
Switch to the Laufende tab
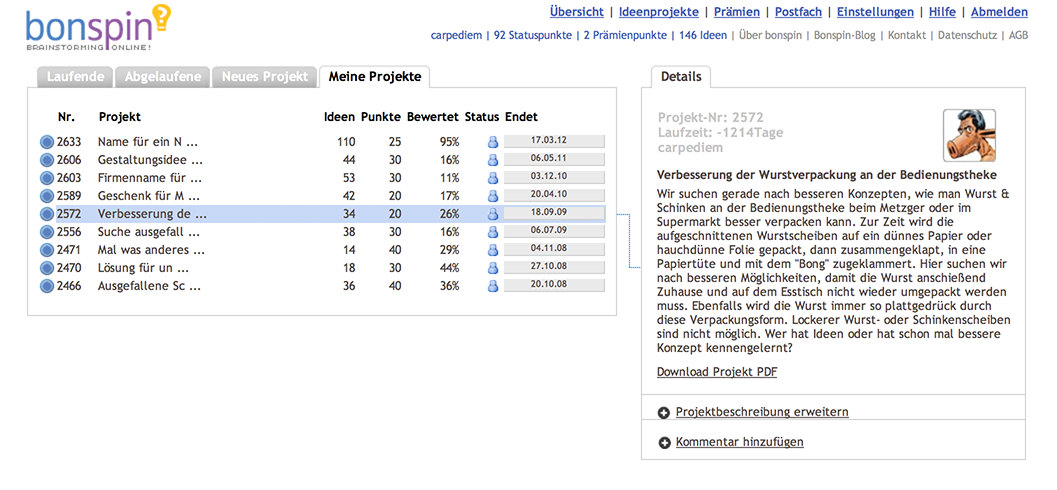coord(75,77)
